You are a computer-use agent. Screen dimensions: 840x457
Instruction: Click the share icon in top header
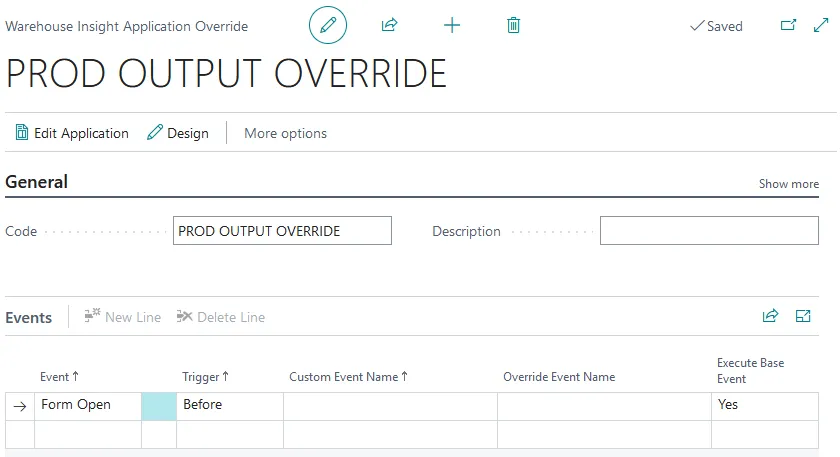pos(390,26)
